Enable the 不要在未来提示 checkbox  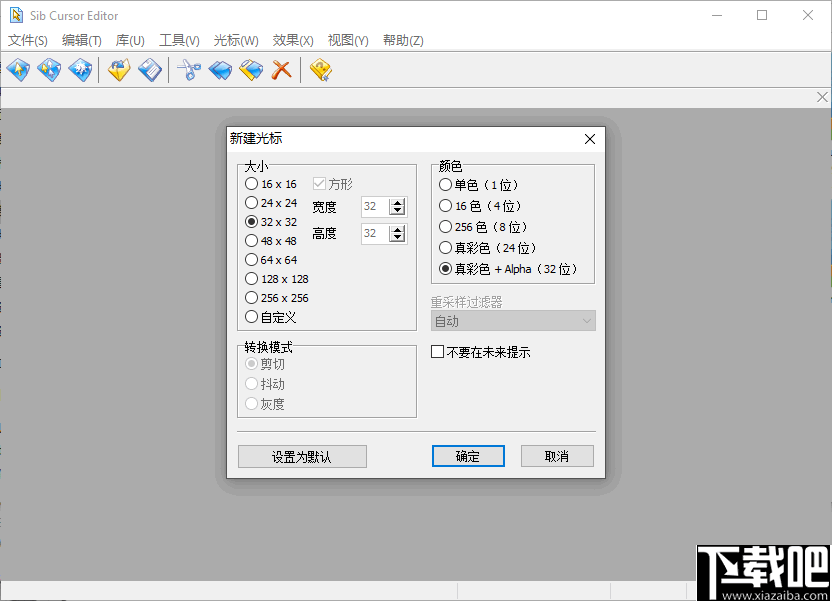click(x=436, y=352)
